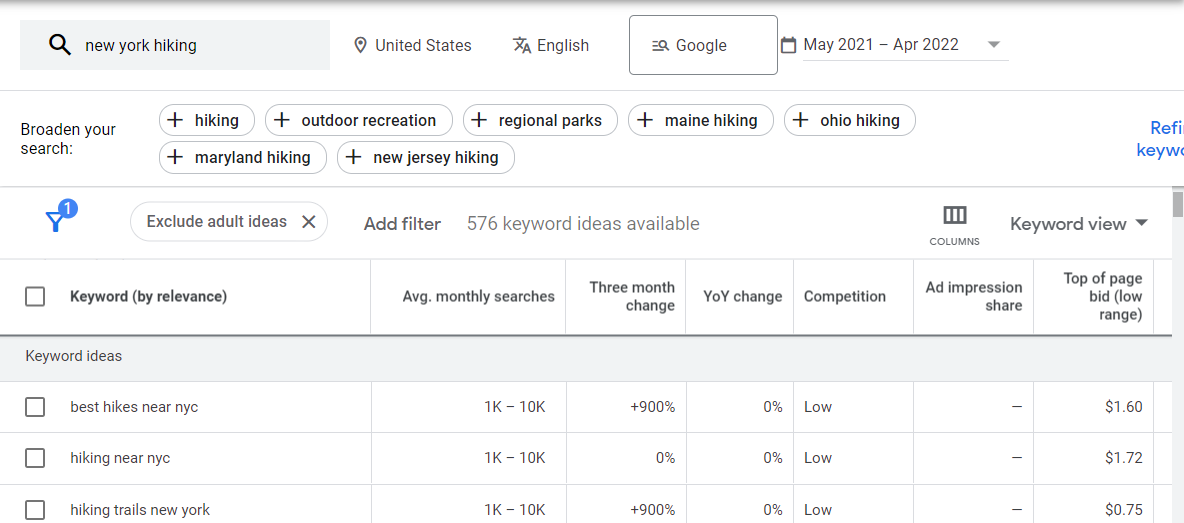Screen dimensions: 1184x523
Task: Click the calendar date icon
Action: [788, 45]
